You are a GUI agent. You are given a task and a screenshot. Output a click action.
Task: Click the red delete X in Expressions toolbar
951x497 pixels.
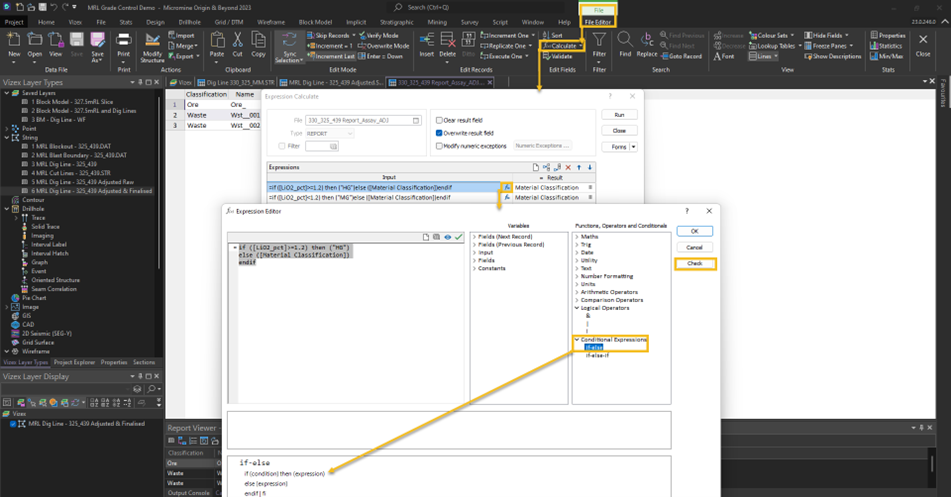pyautogui.click(x=568, y=168)
